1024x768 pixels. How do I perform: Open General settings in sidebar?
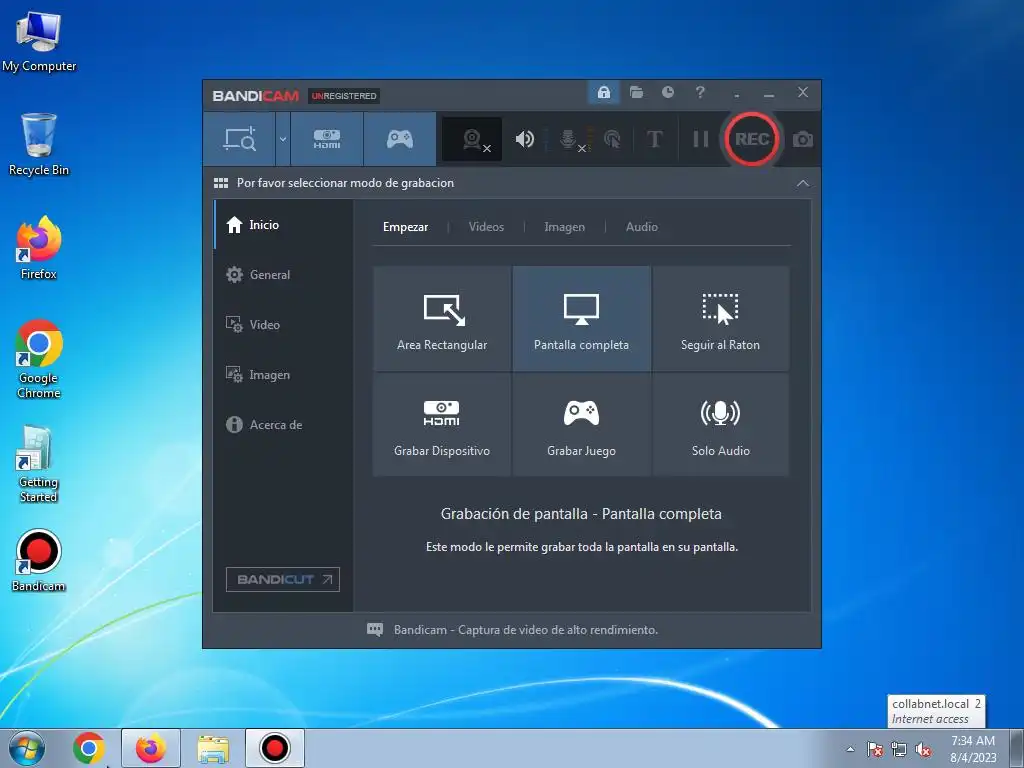283,275
